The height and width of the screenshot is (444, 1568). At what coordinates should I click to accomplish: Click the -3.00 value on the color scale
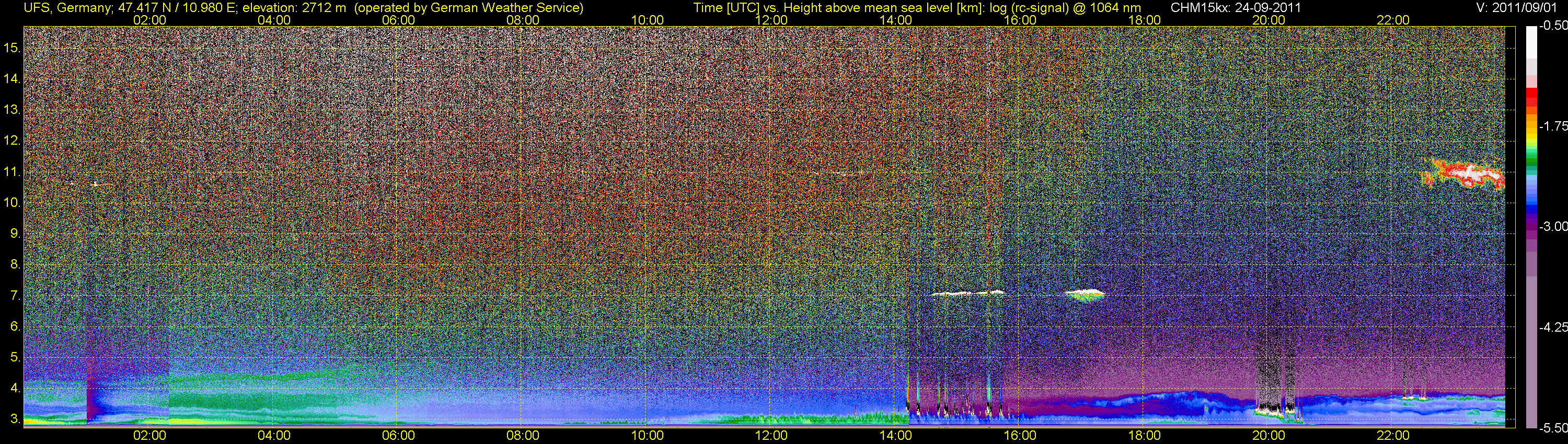point(1553,226)
